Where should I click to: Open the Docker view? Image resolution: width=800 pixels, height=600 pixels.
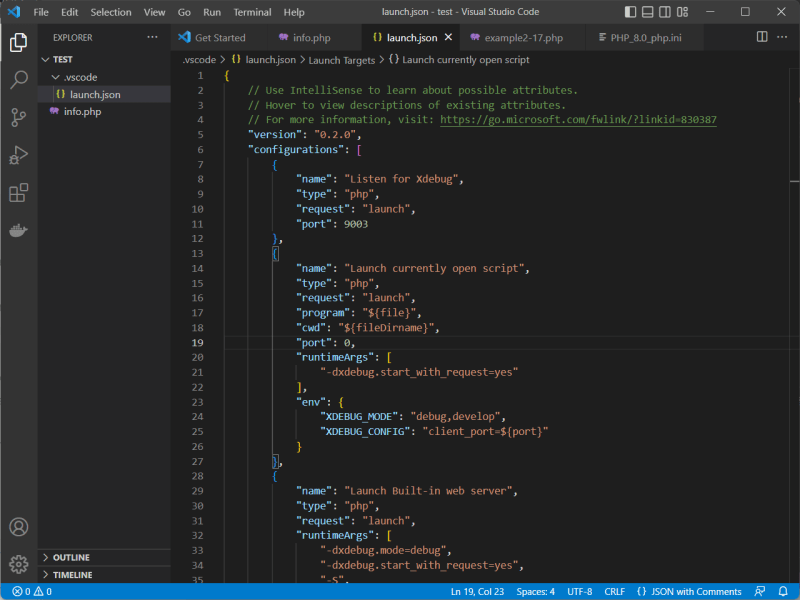point(18,231)
